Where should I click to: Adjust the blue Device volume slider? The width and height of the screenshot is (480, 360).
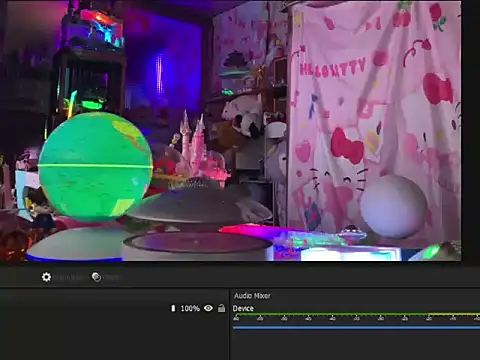[x=356, y=328]
